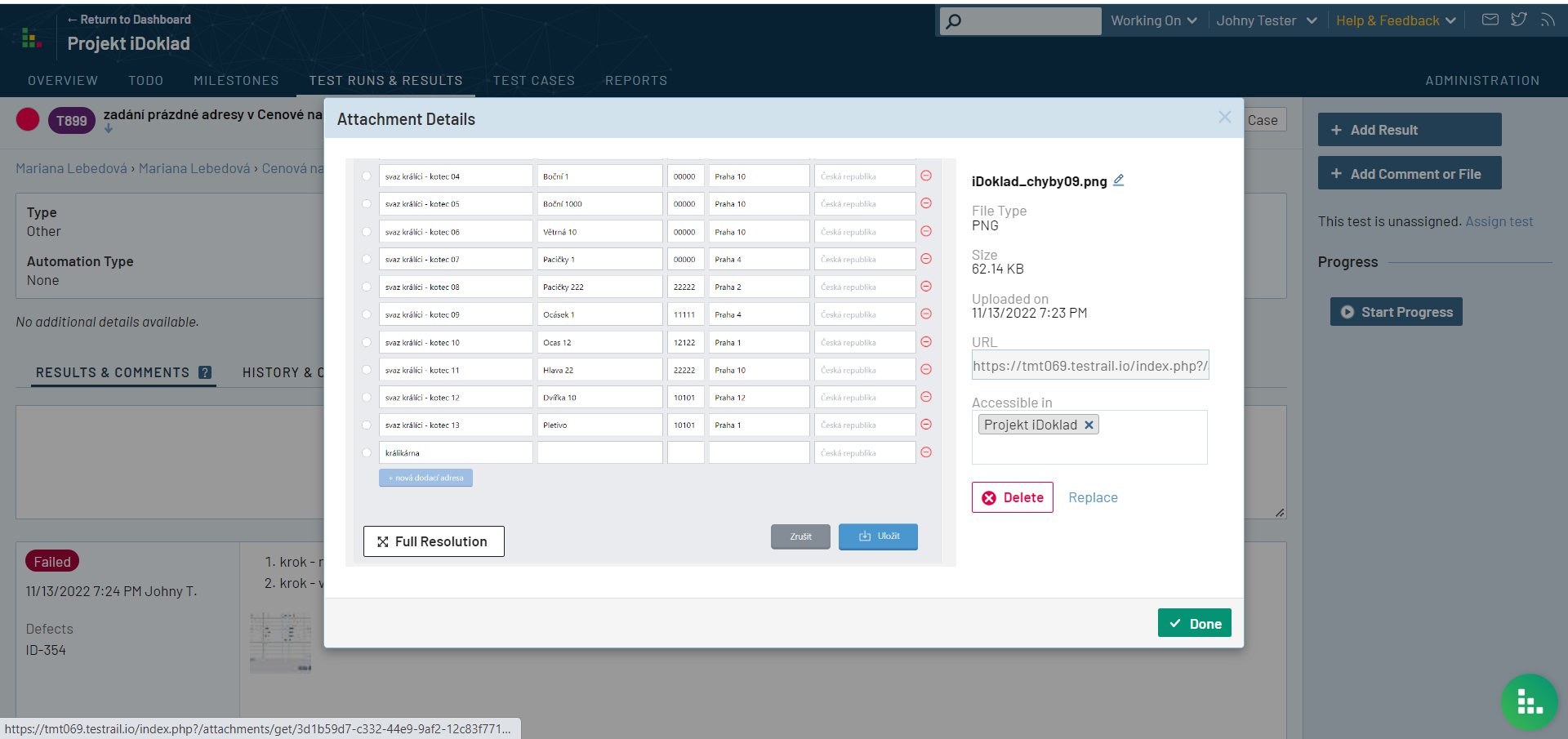
Task: Click the down arrow under test title
Action: [x=109, y=128]
